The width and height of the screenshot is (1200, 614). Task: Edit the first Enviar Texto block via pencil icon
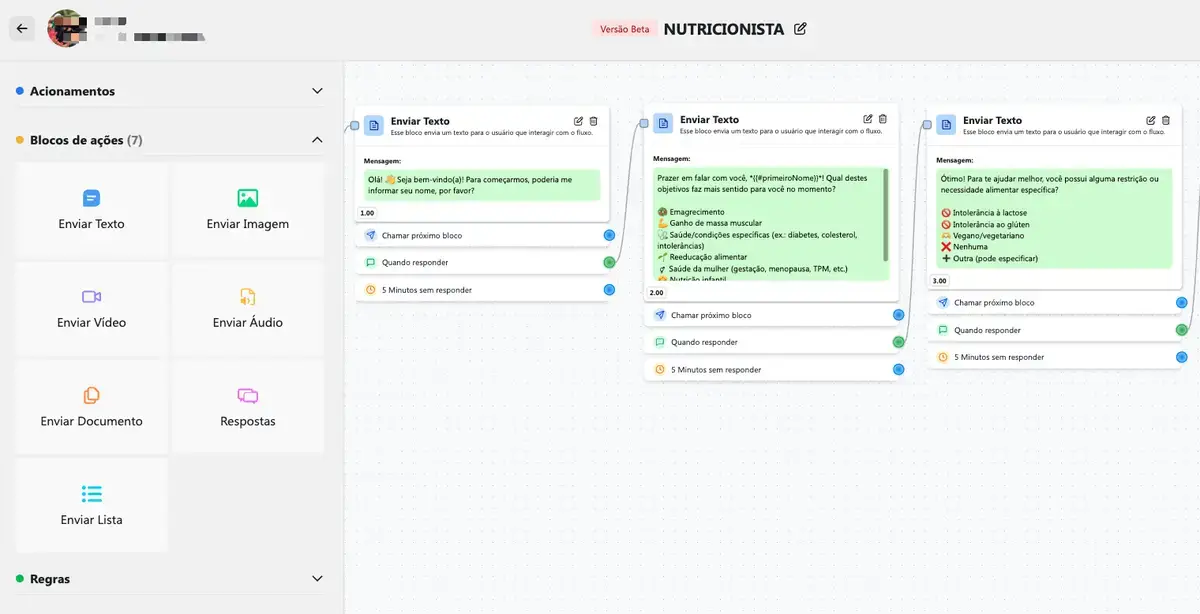point(578,119)
